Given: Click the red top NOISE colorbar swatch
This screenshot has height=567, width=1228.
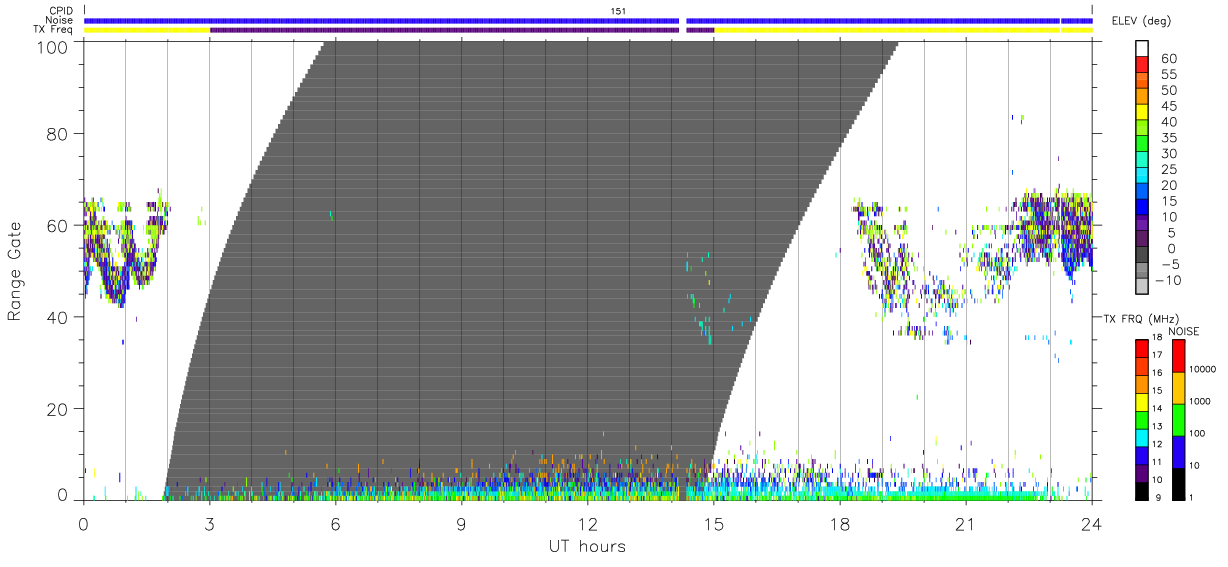Looking at the screenshot, I should point(1178,356).
